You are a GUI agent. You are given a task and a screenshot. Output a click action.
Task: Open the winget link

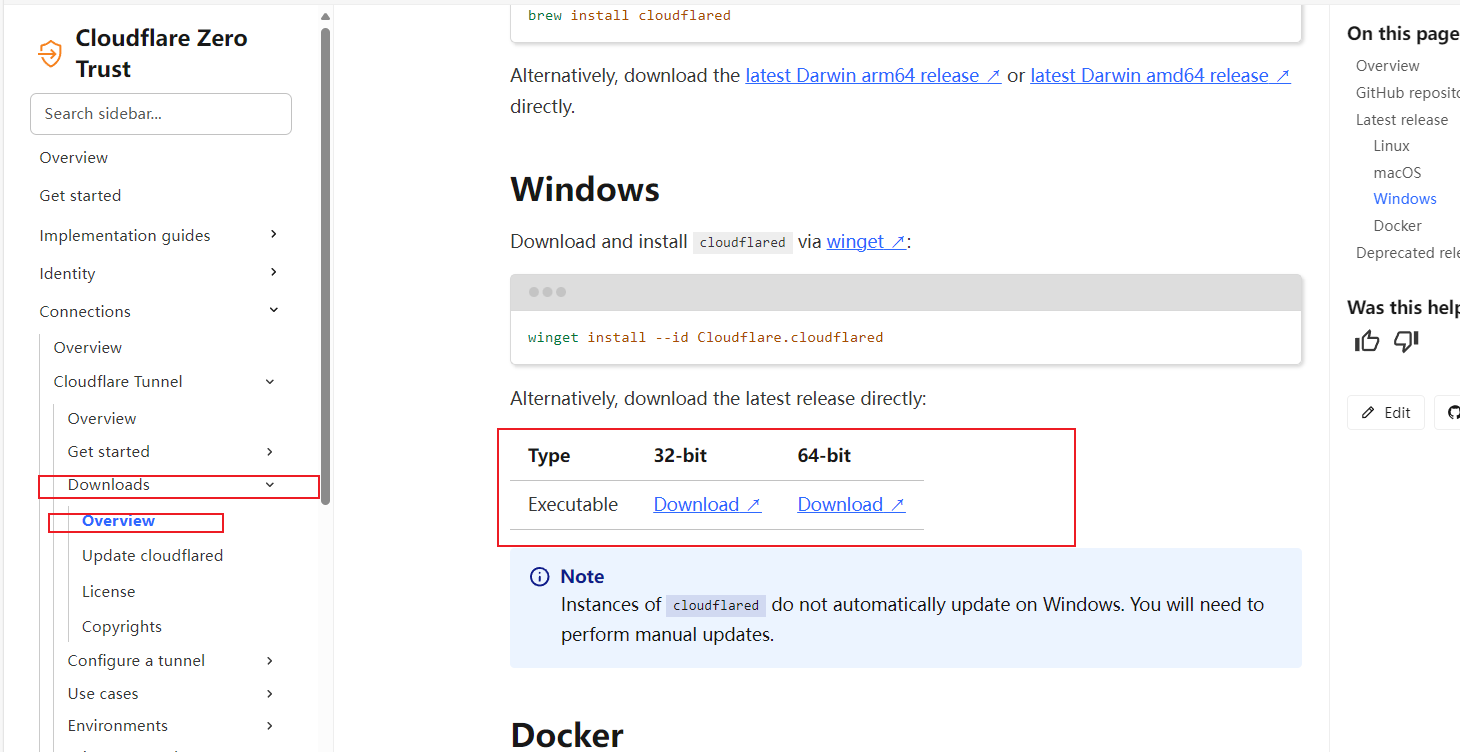click(866, 242)
